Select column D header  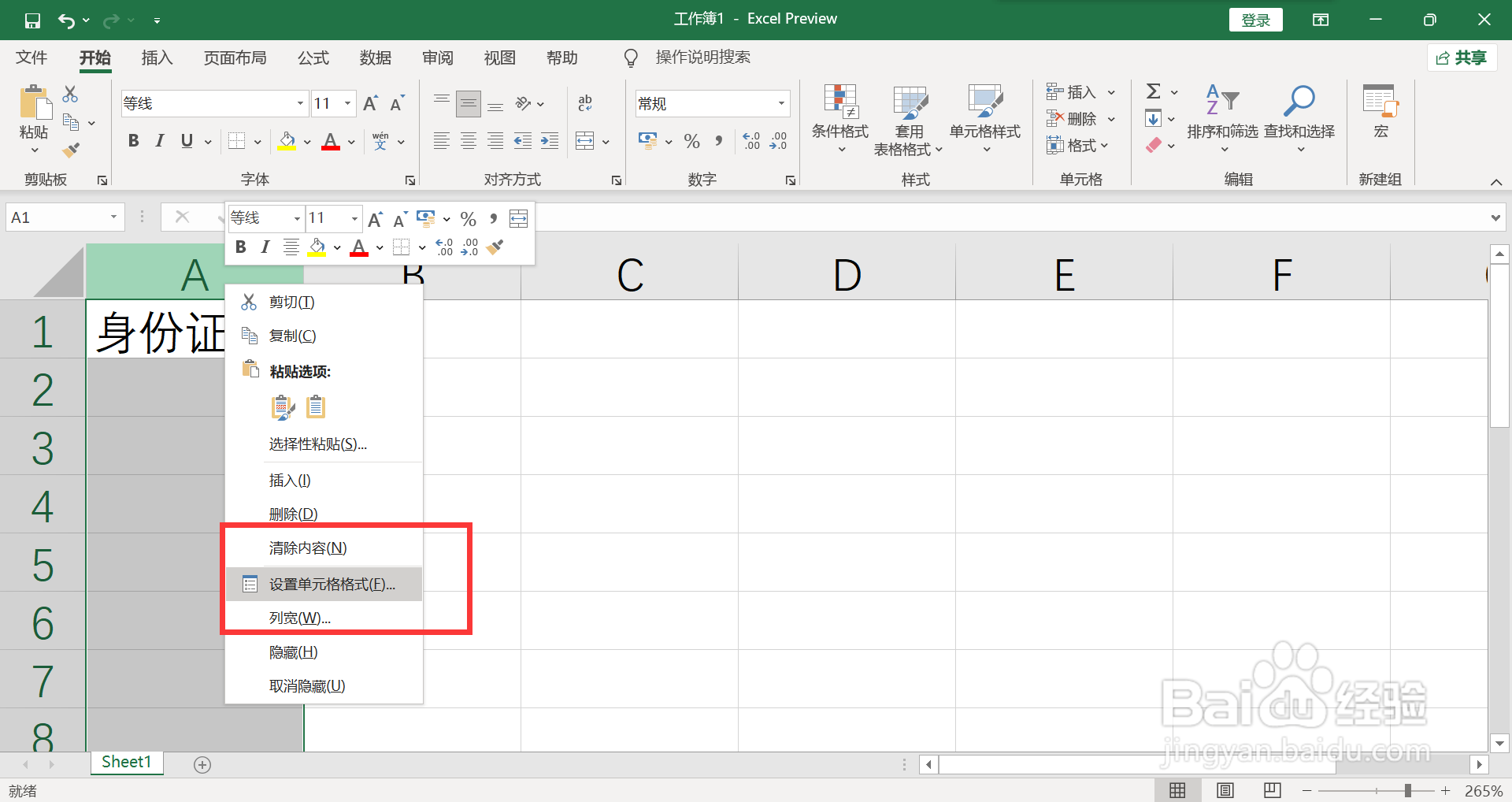[847, 273]
